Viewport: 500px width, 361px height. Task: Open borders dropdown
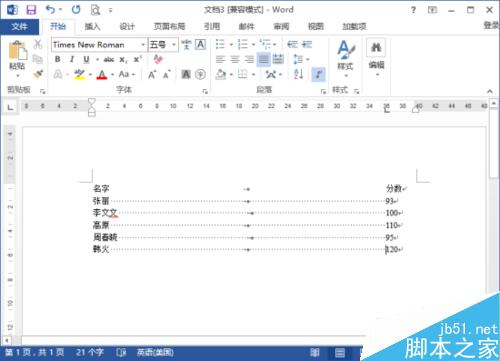(253, 74)
